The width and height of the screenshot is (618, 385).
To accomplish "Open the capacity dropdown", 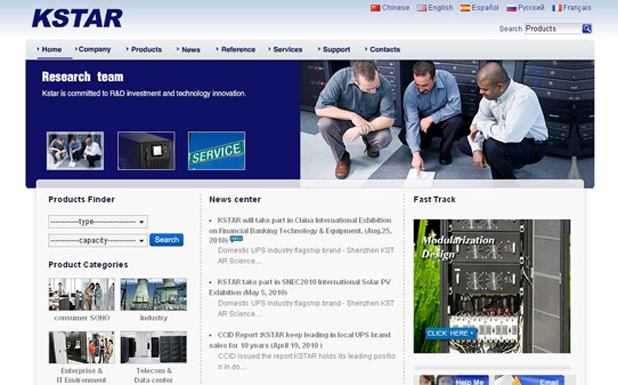I will (x=98, y=240).
